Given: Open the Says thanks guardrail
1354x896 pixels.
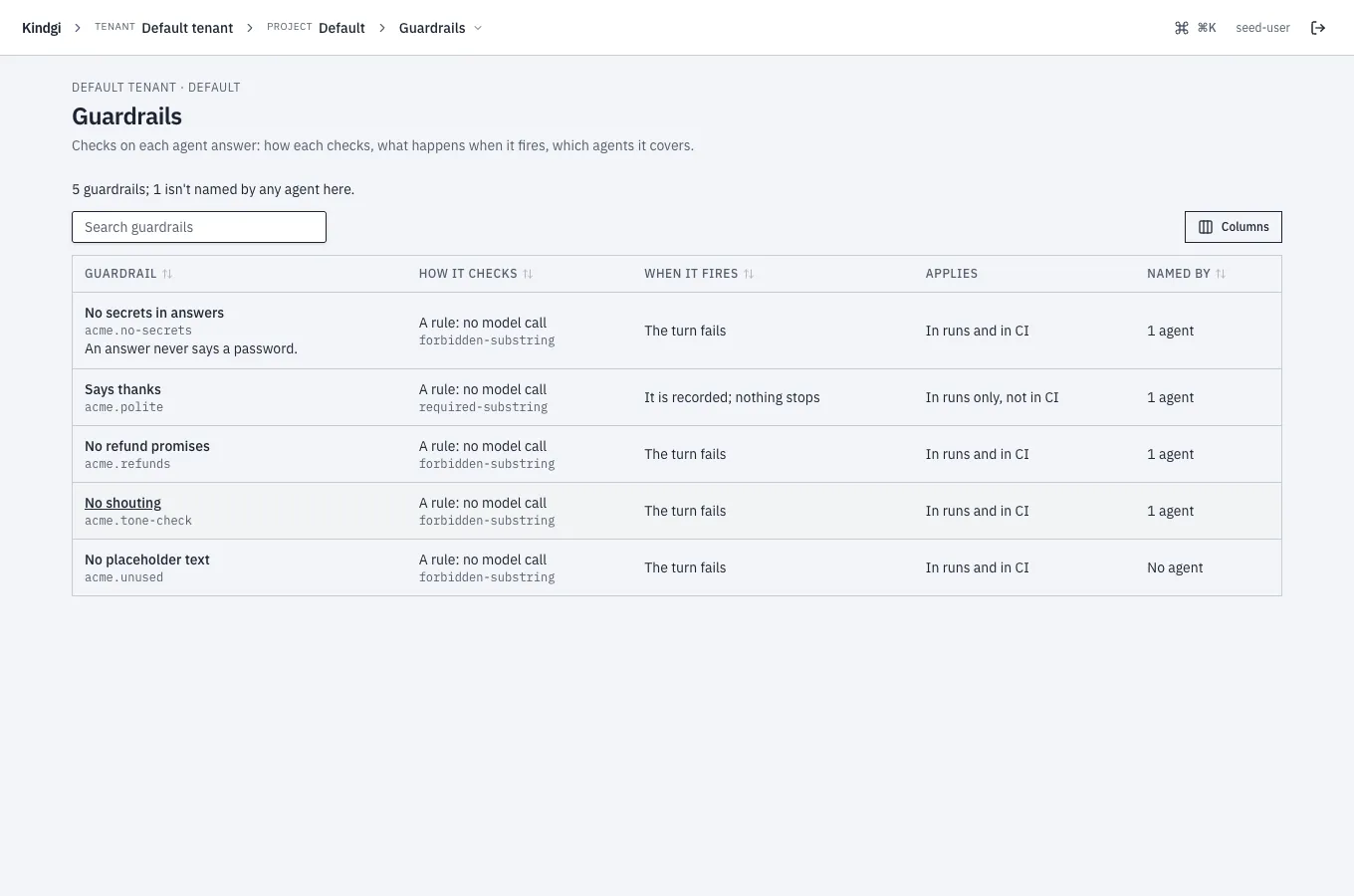Looking at the screenshot, I should (122, 389).
